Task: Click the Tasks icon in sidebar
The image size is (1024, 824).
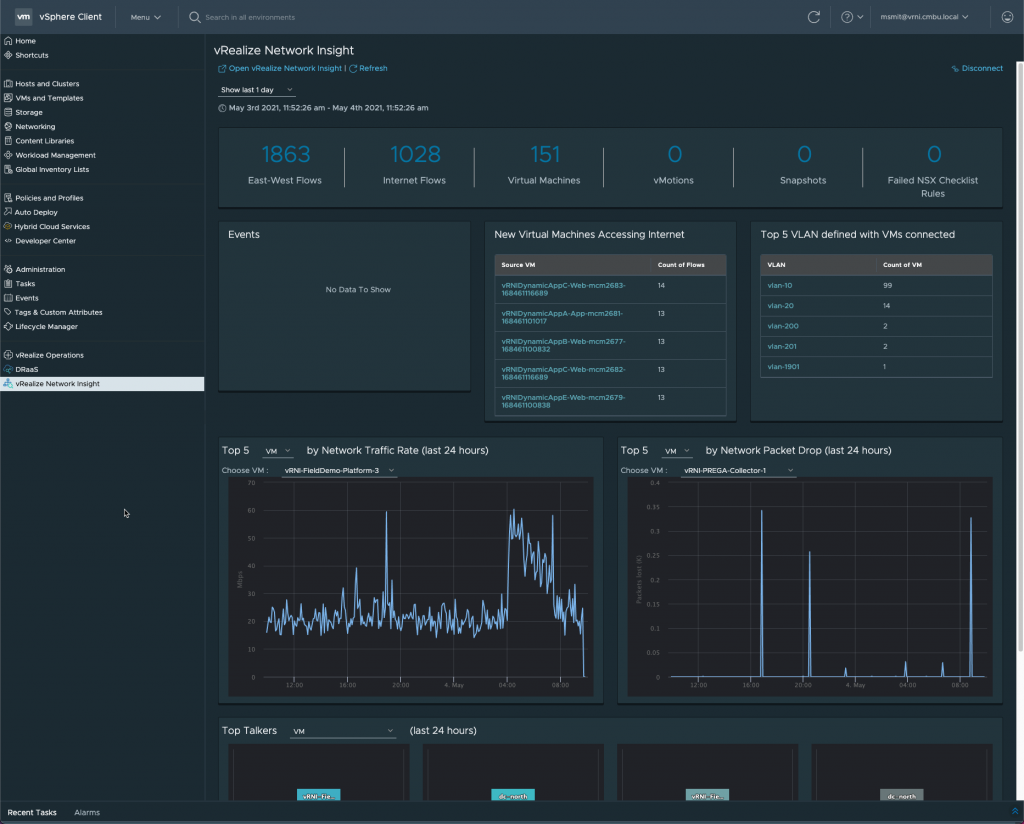Action: [x=8, y=283]
